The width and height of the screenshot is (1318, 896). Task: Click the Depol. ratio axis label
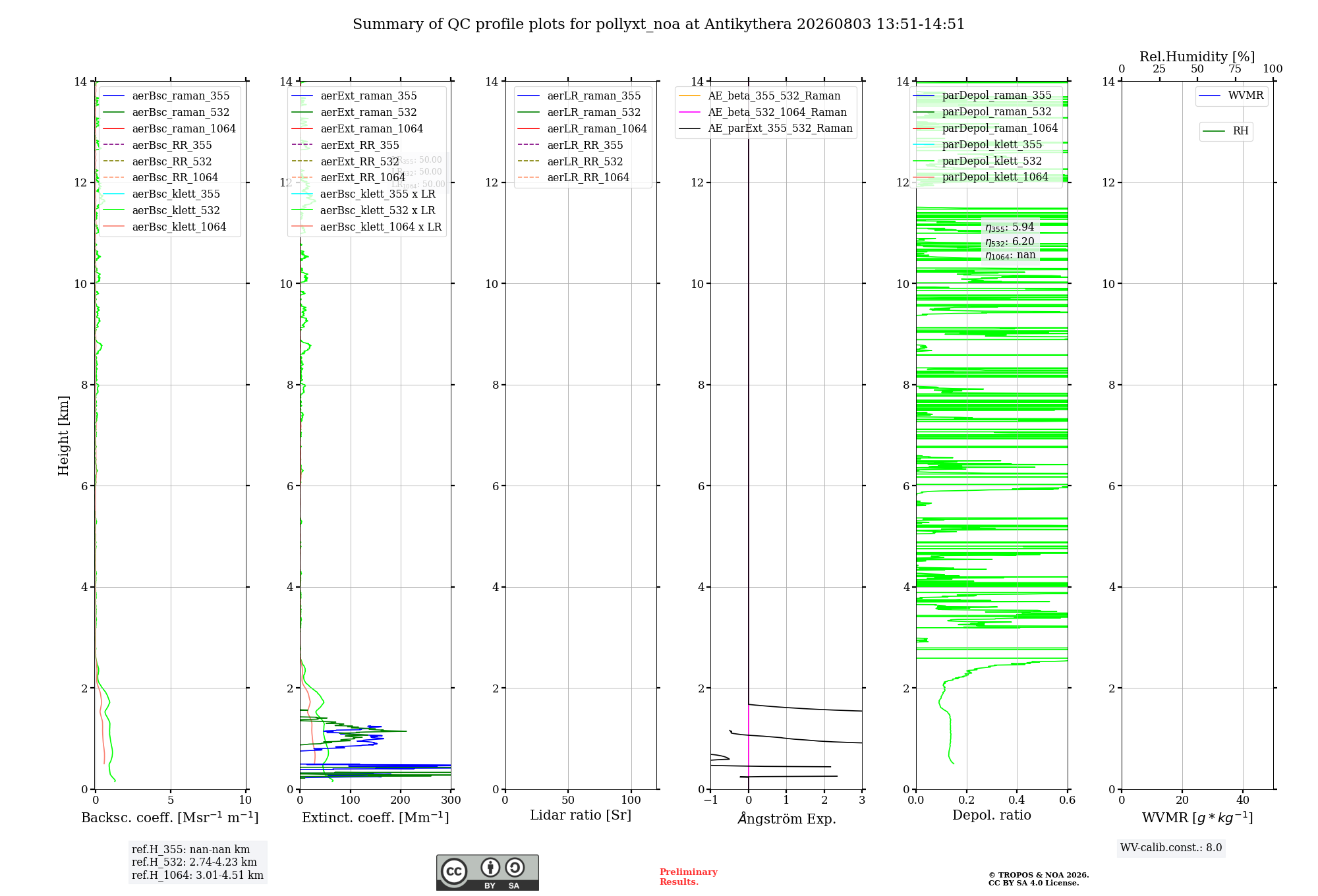click(992, 816)
